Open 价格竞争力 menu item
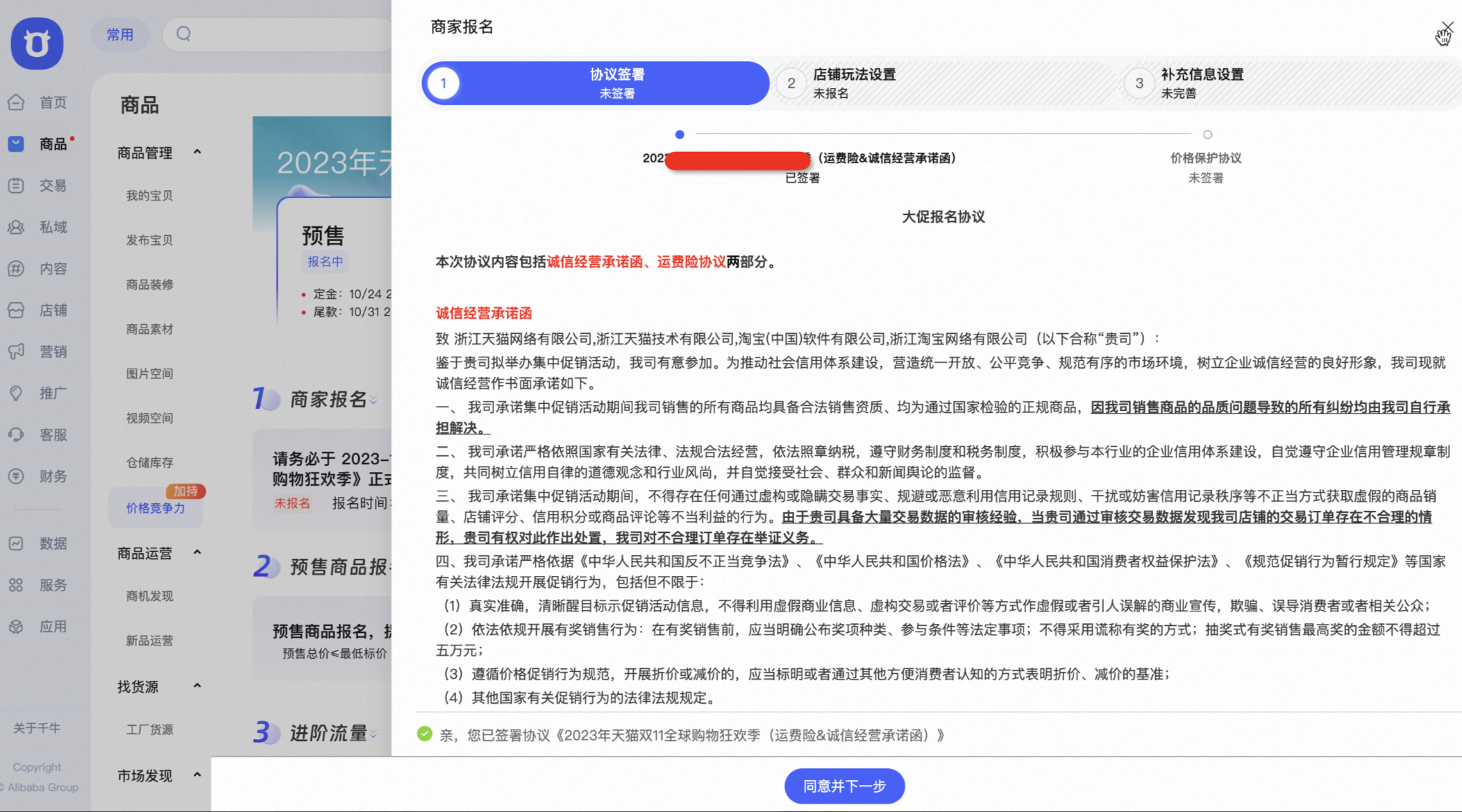This screenshot has width=1462, height=812. pyautogui.click(x=156, y=508)
